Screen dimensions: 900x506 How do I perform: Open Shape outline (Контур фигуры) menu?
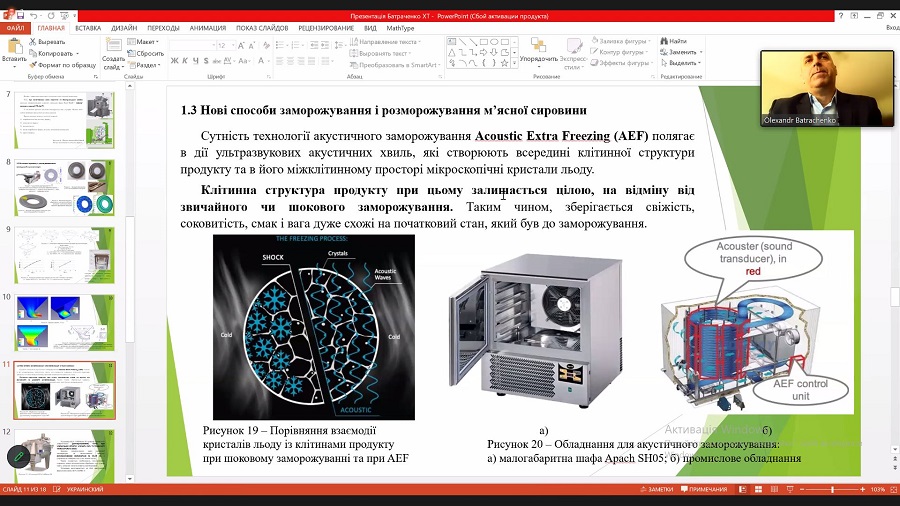point(620,52)
